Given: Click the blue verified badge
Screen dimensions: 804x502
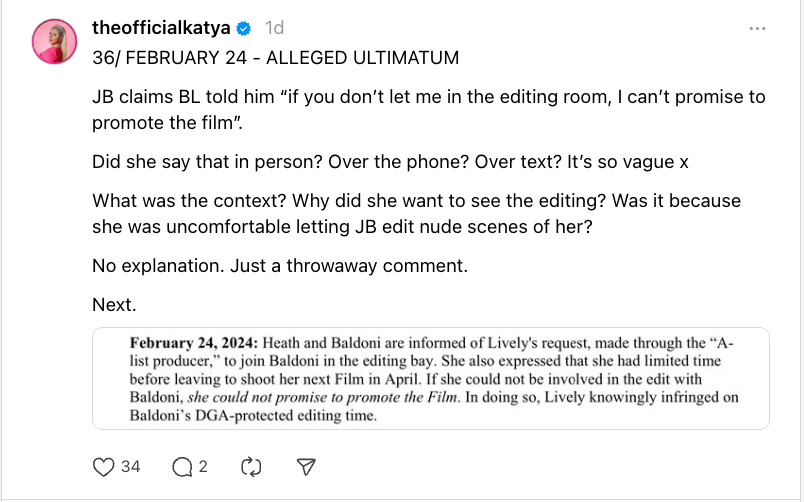Looking at the screenshot, I should click(x=243, y=30).
